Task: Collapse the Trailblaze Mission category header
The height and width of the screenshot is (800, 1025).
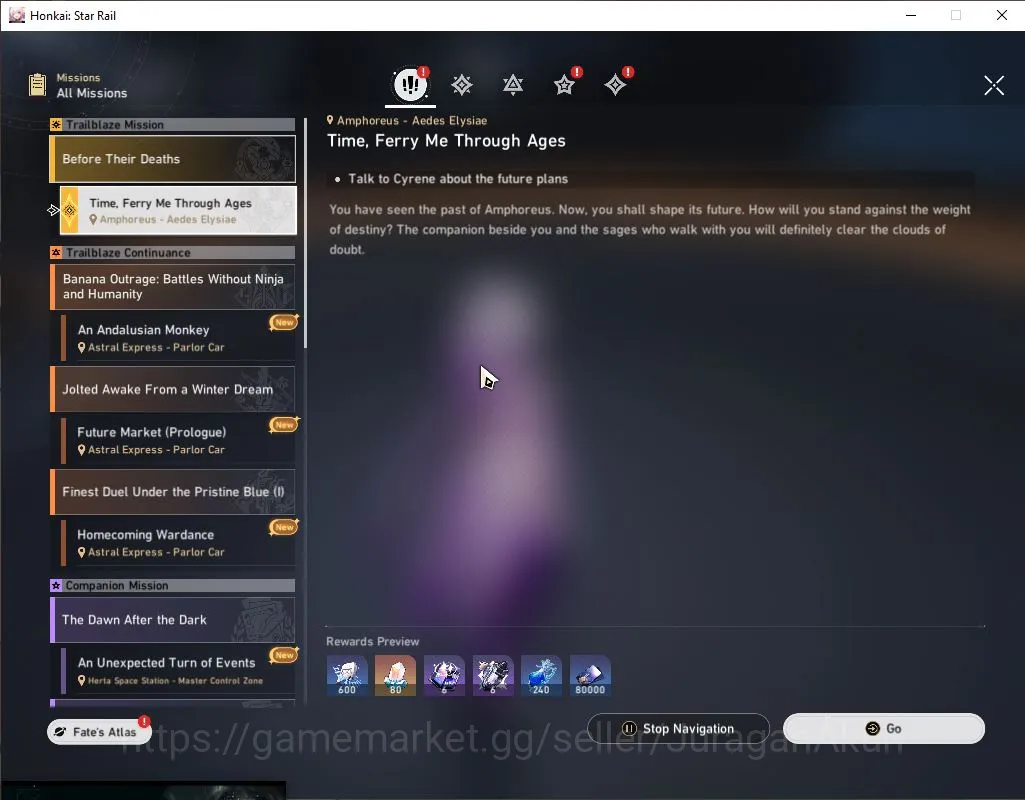Action: [x=173, y=125]
